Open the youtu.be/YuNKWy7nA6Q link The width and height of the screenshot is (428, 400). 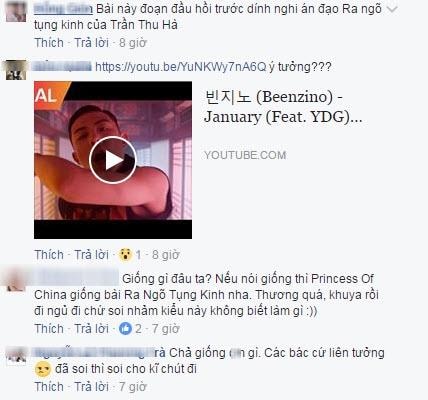click(x=180, y=67)
